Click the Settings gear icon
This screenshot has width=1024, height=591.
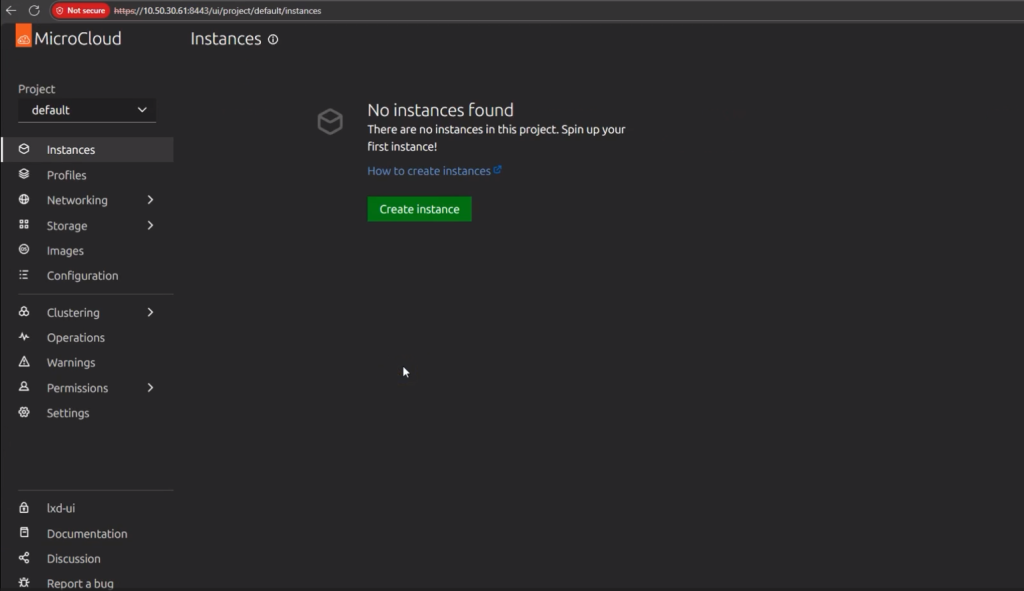click(24, 413)
